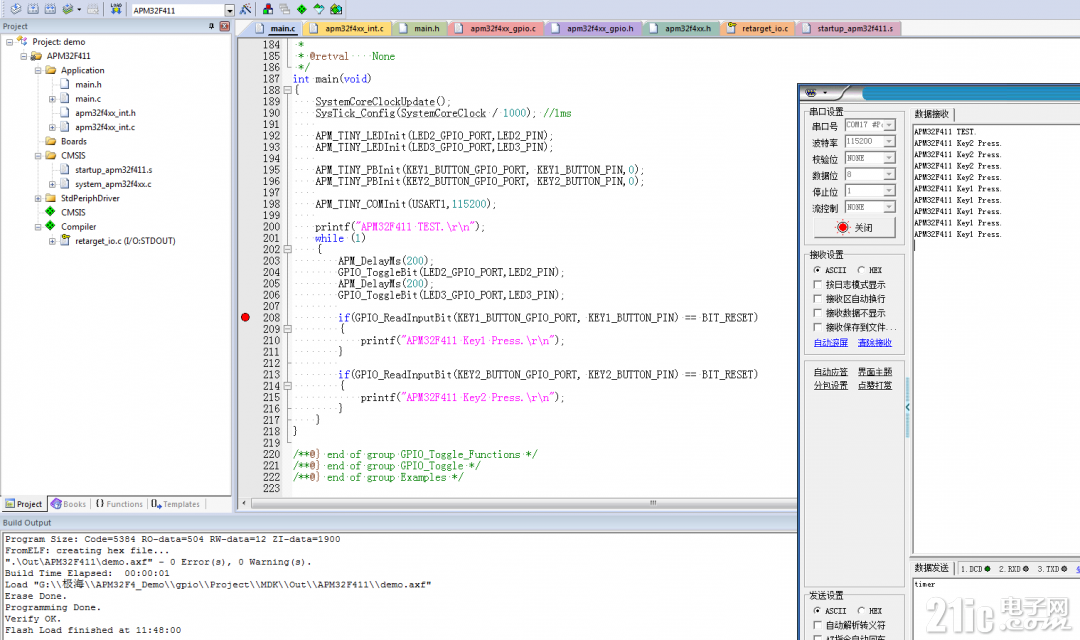The image size is (1080, 640).
Task: Click the Batch build toolbar icon
Action: point(68,9)
